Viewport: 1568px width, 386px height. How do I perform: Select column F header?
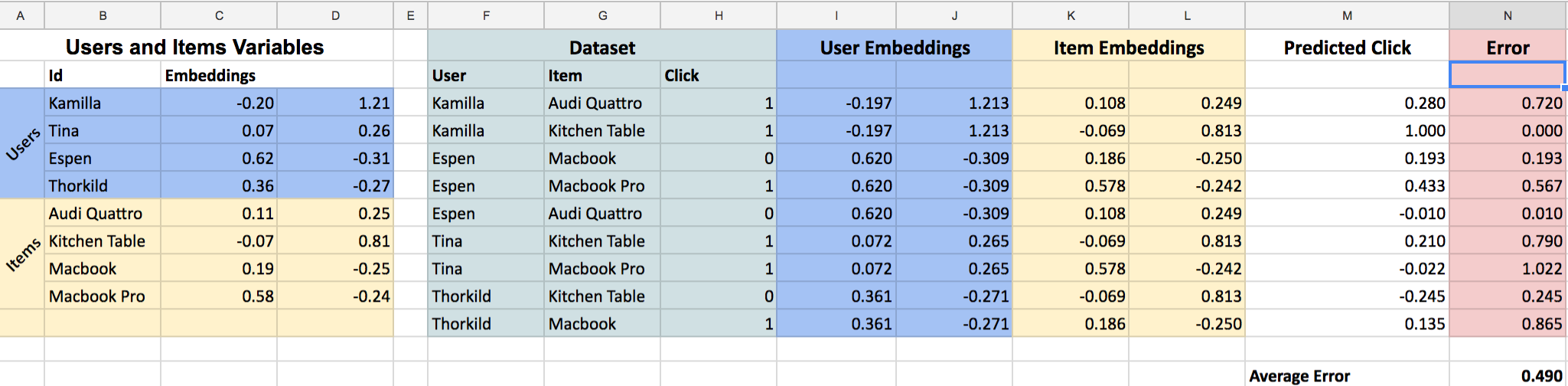coord(486,15)
